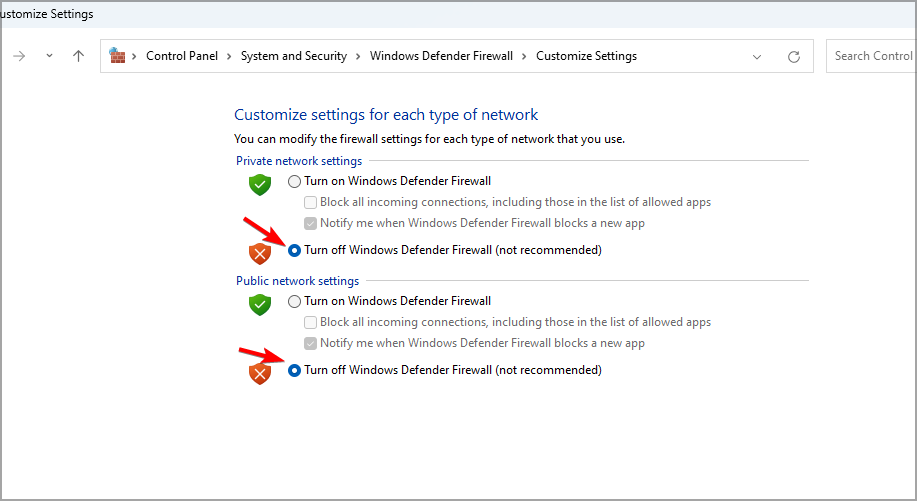Click red shield icon under Public network
The image size is (917, 501).
[x=260, y=373]
